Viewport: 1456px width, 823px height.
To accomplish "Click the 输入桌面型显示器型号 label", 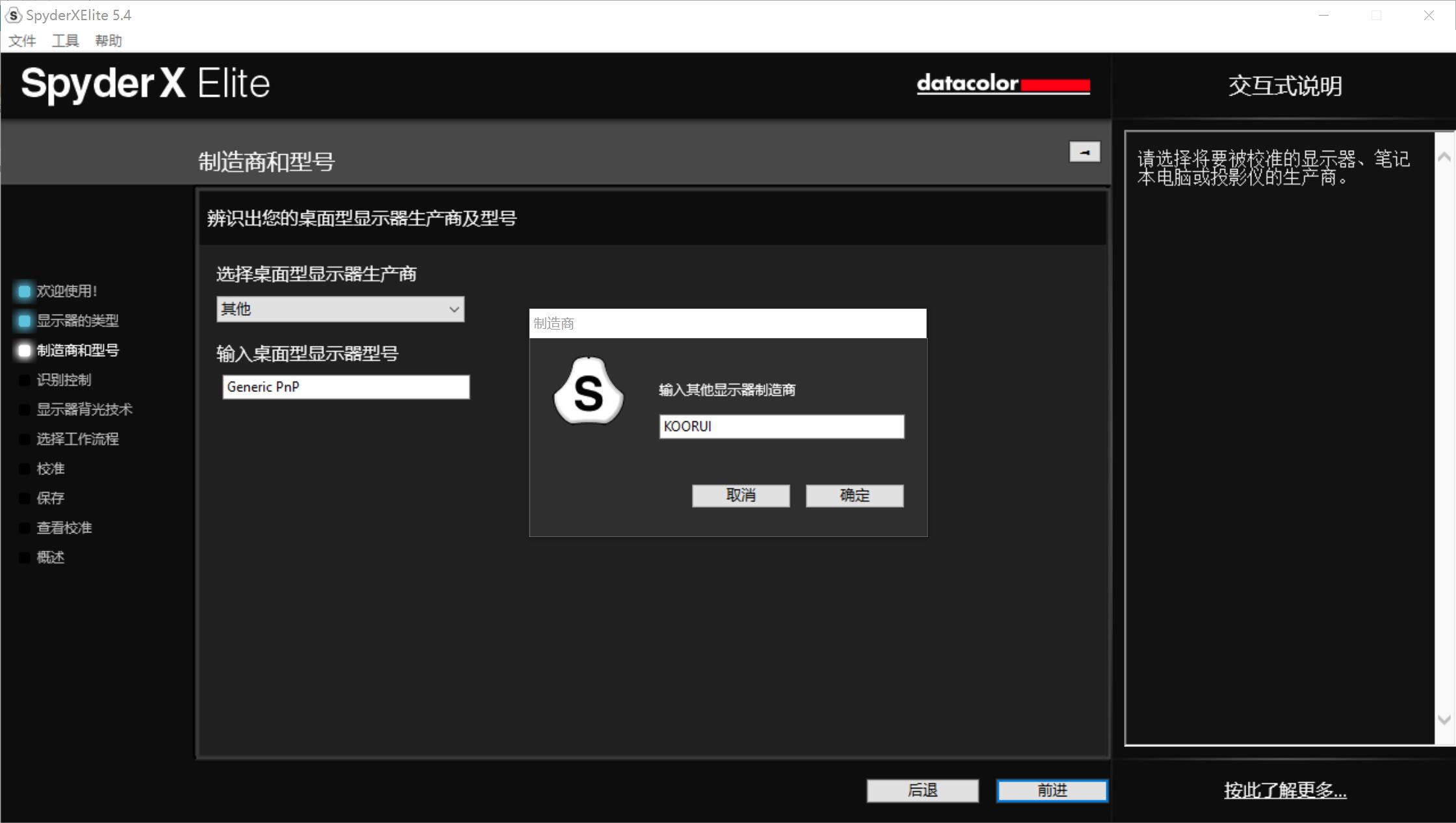I will point(307,354).
